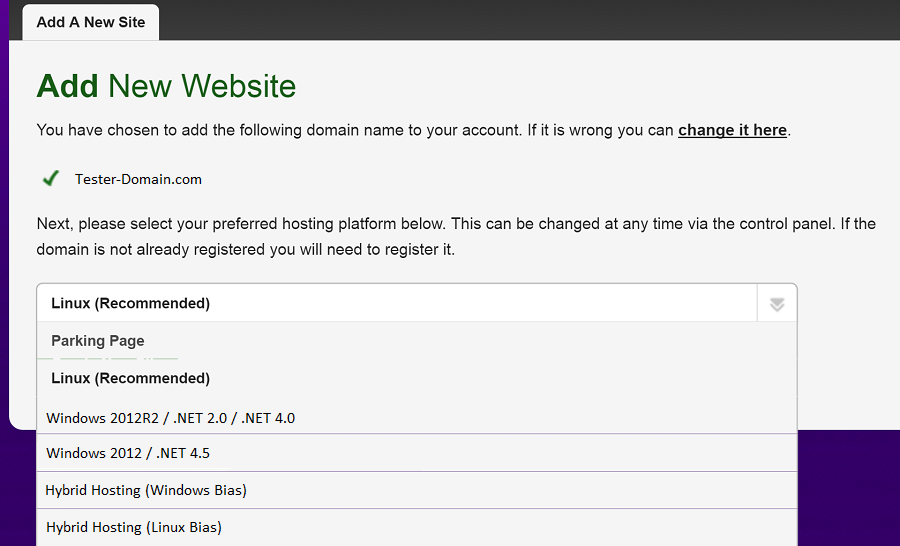
Task: Click the dark header bar beside the tab
Action: (x=528, y=20)
